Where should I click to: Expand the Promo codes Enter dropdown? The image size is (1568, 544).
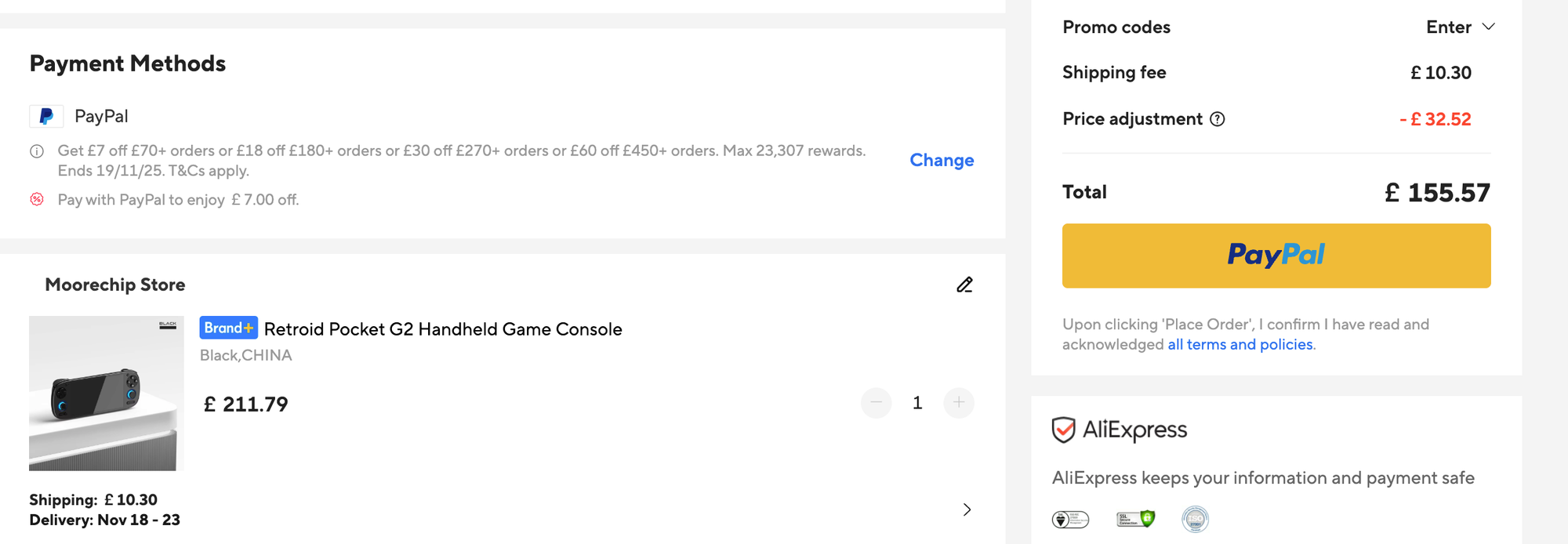pos(1461,27)
